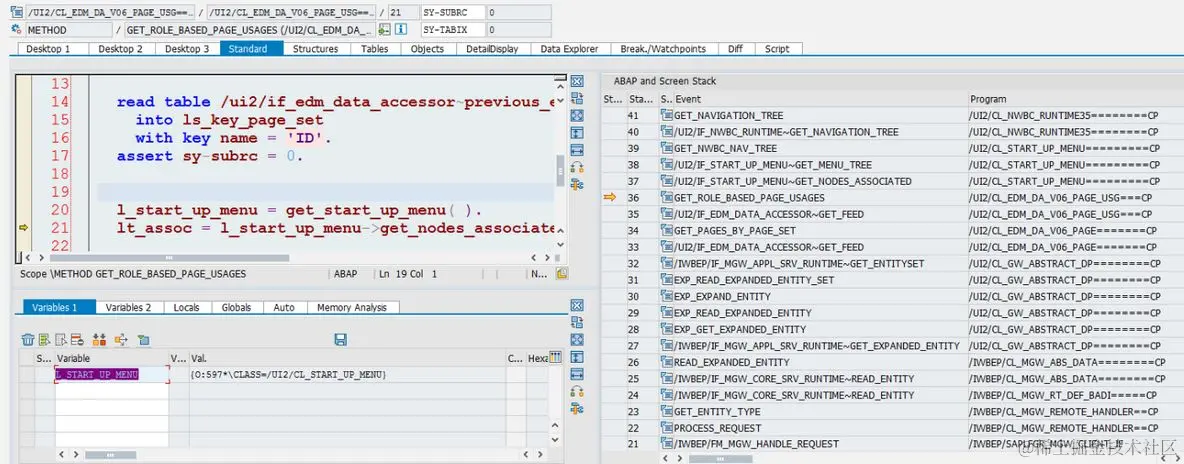This screenshot has width=1184, height=464.
Task: Delete variable rows with trash icon
Action: [x=28, y=340]
